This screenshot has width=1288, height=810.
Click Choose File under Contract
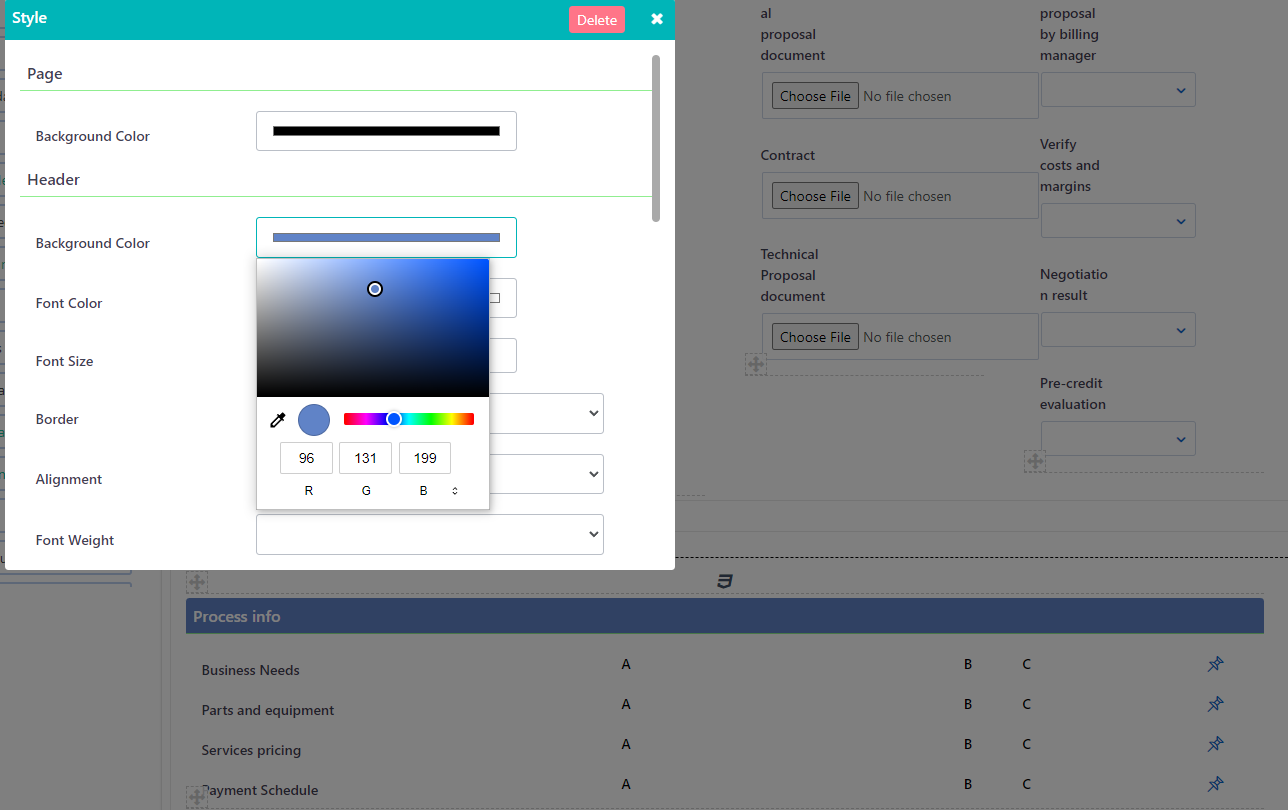coord(814,195)
